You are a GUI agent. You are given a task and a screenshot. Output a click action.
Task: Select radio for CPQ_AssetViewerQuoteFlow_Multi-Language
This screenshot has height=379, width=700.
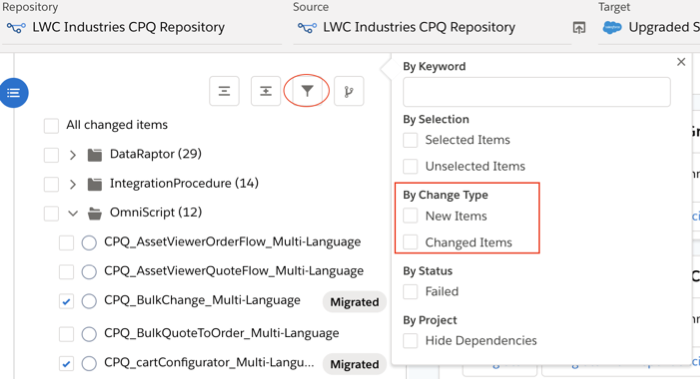pyautogui.click(x=89, y=271)
